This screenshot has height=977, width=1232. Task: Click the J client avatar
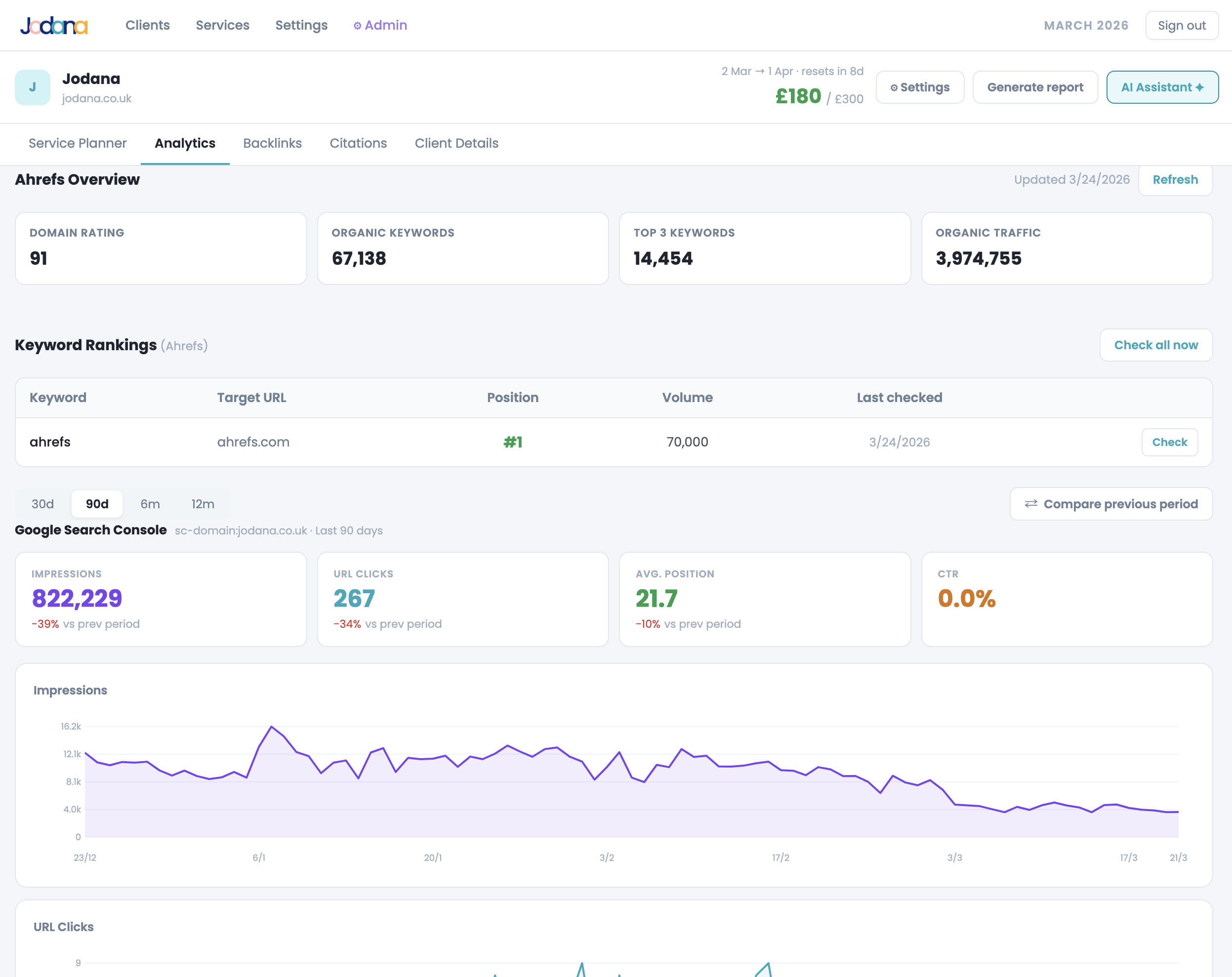[x=32, y=87]
